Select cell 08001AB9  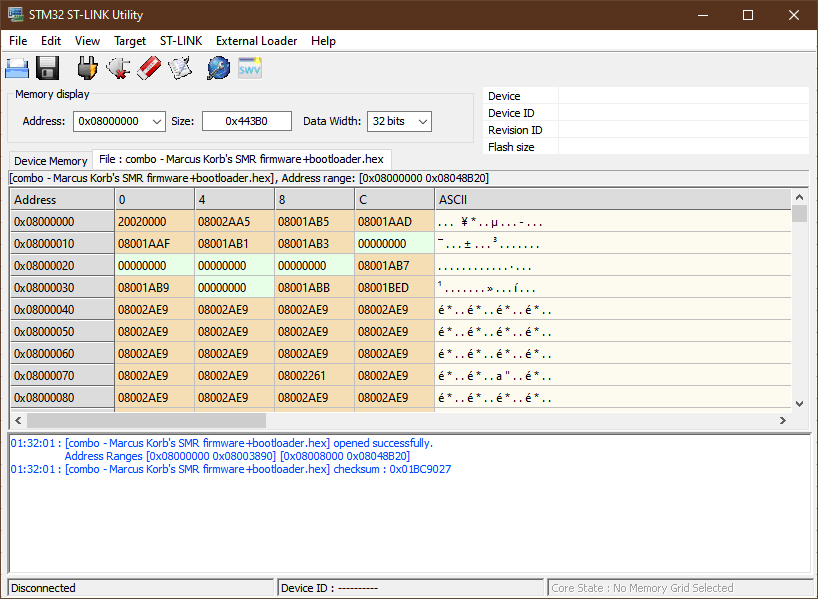click(154, 287)
